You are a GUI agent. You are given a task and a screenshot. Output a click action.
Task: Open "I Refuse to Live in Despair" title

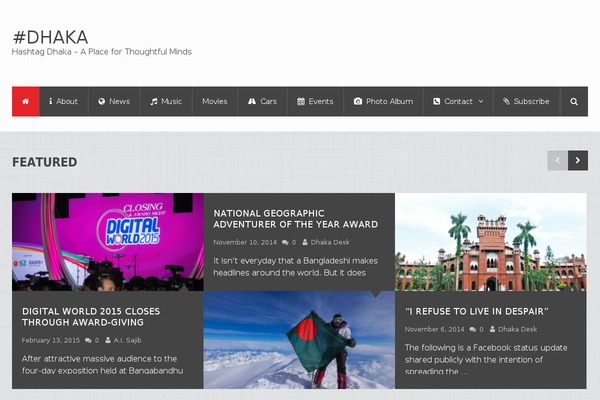(477, 312)
